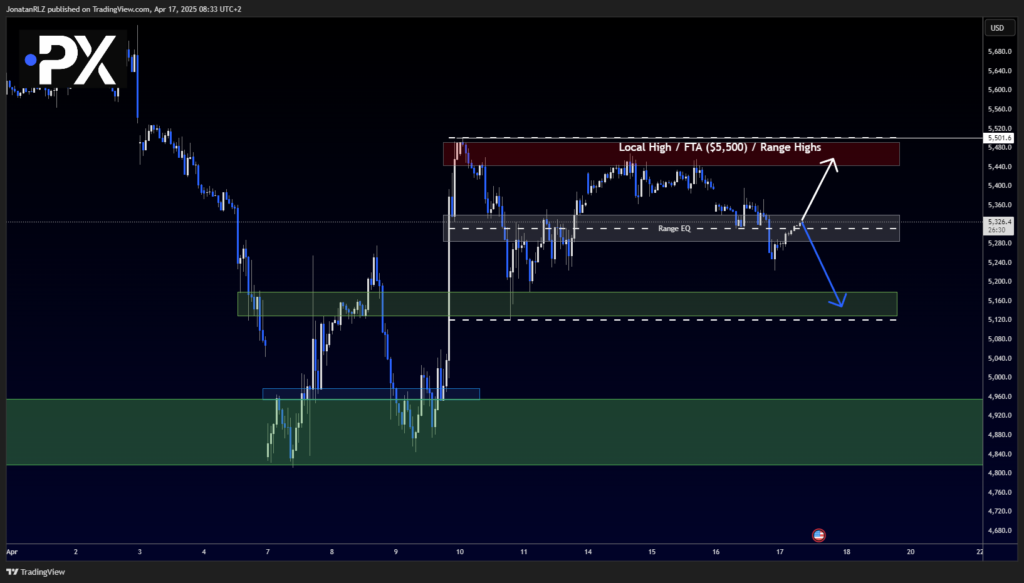Select the 'Range EQ' text label
1024x583 pixels.
[x=674, y=228]
